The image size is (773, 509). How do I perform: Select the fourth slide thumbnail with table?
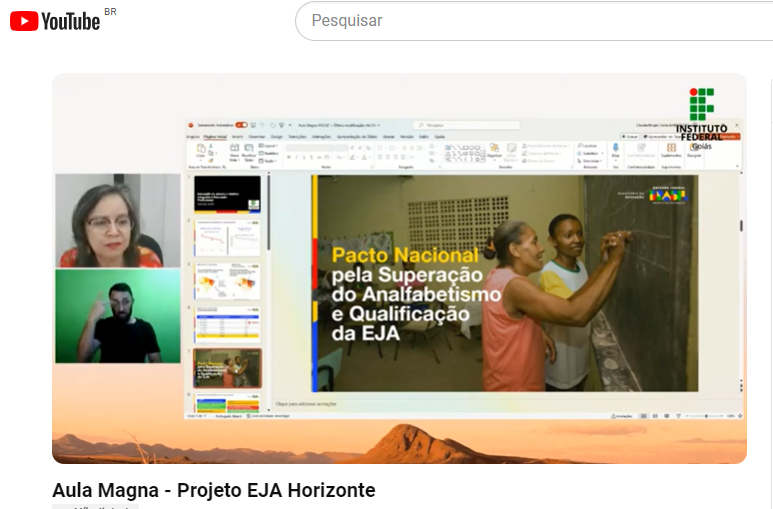(x=227, y=325)
